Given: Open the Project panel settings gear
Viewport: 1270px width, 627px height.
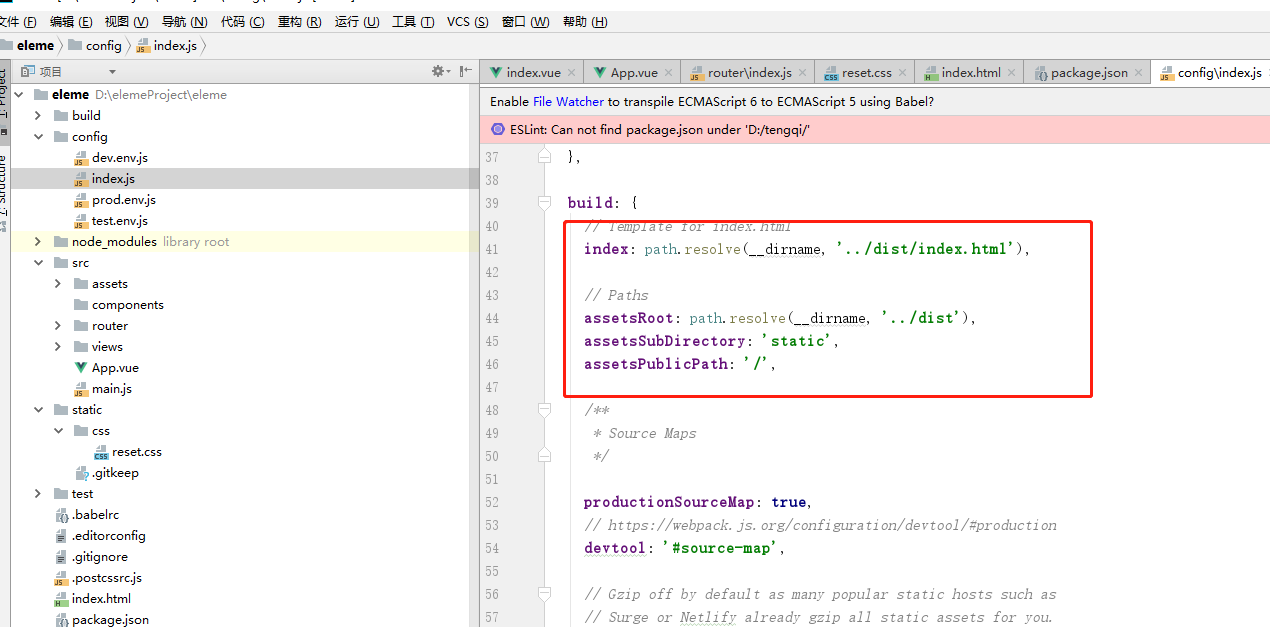Looking at the screenshot, I should click(437, 70).
